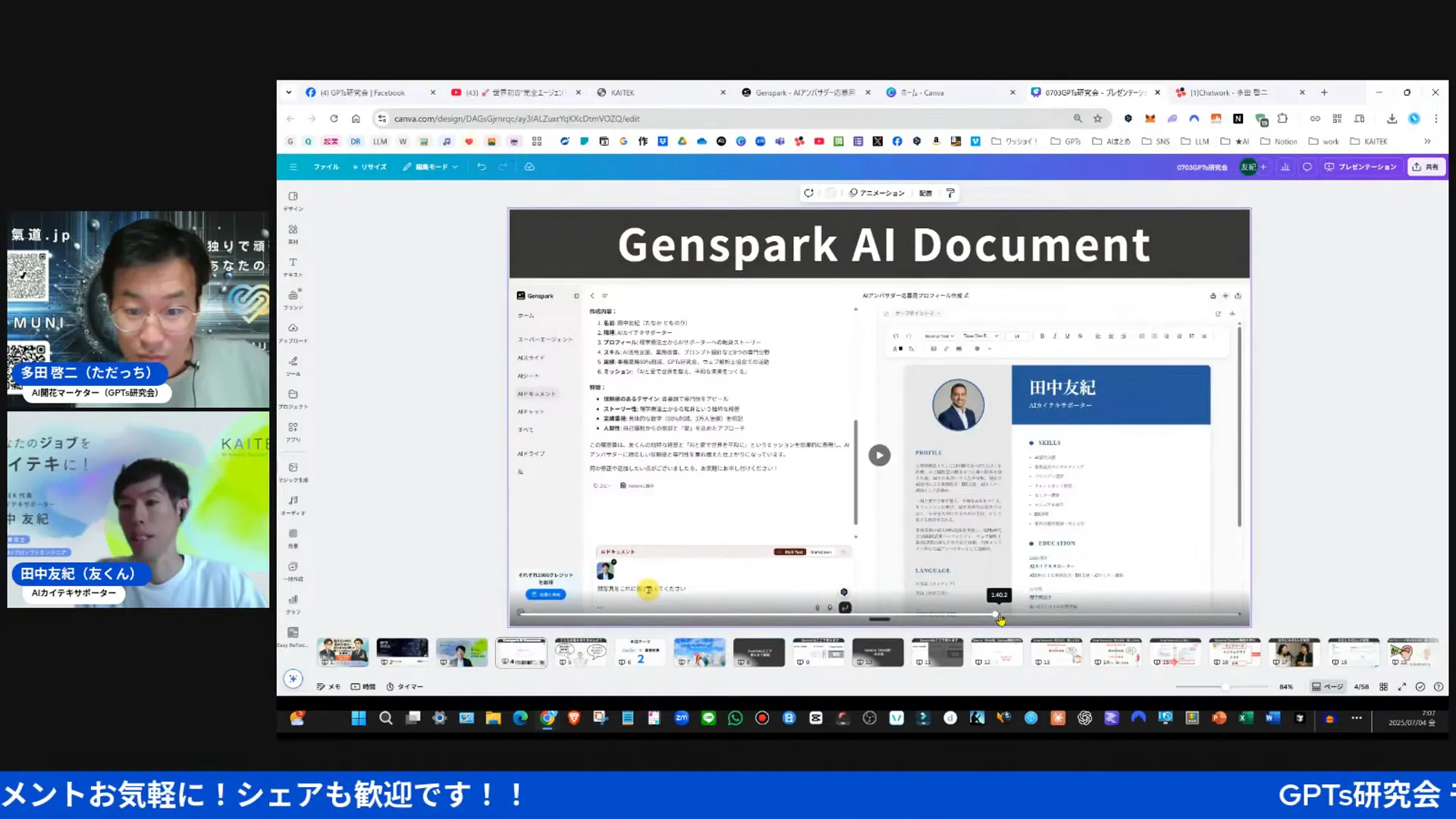Open the Windows Start button
Viewport: 1456px width, 819px height.
click(x=359, y=718)
